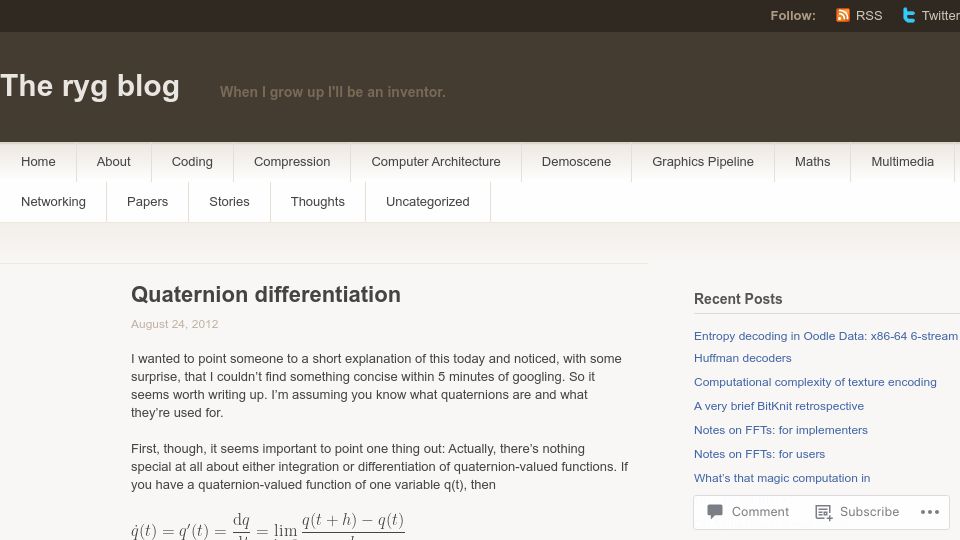The height and width of the screenshot is (540, 960).
Task: Open the Computer Architecture category
Action: pyautogui.click(x=435, y=162)
